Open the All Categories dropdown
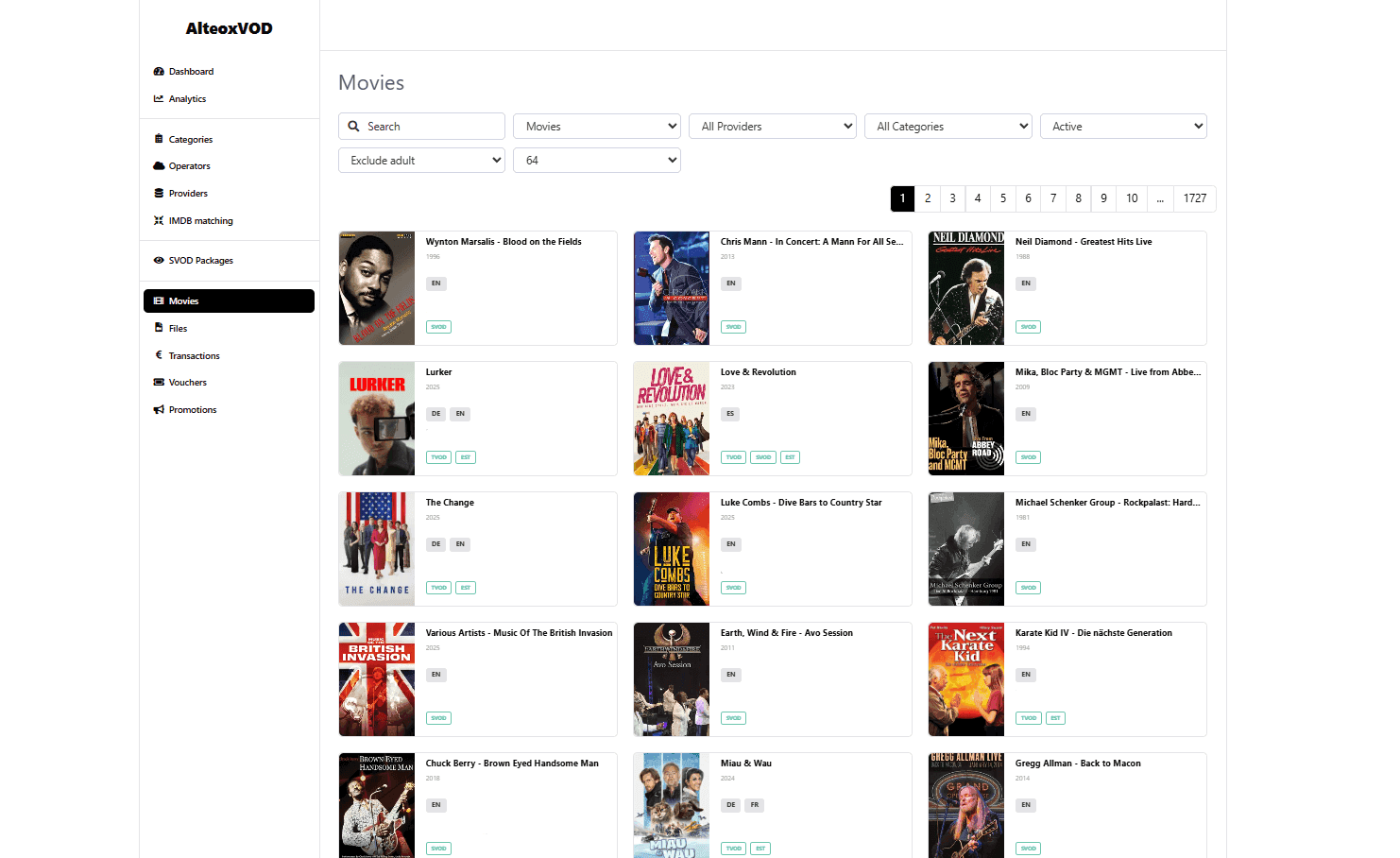Viewport: 1400px width, 858px height. (x=948, y=127)
